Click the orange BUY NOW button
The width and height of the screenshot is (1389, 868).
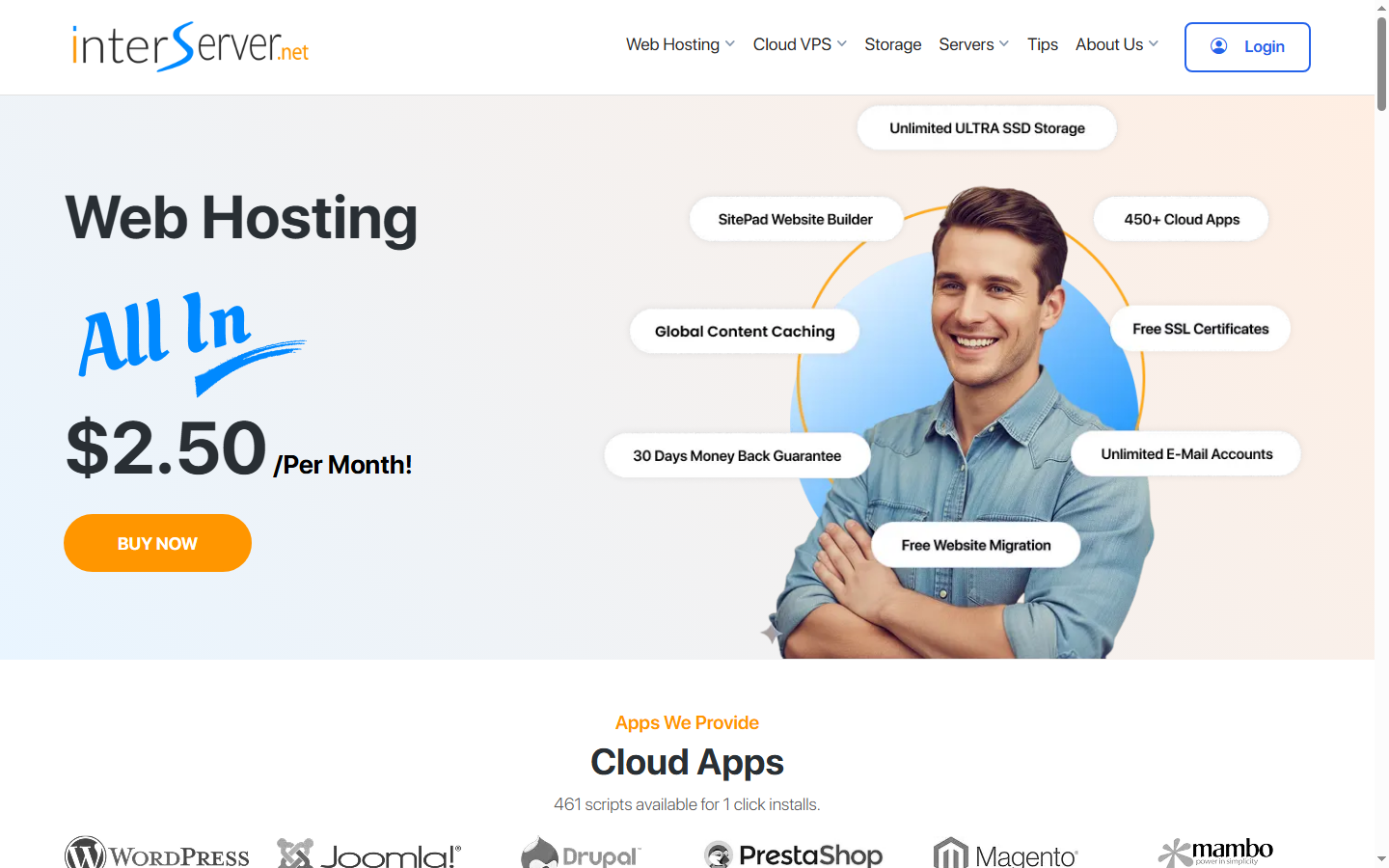point(157,543)
